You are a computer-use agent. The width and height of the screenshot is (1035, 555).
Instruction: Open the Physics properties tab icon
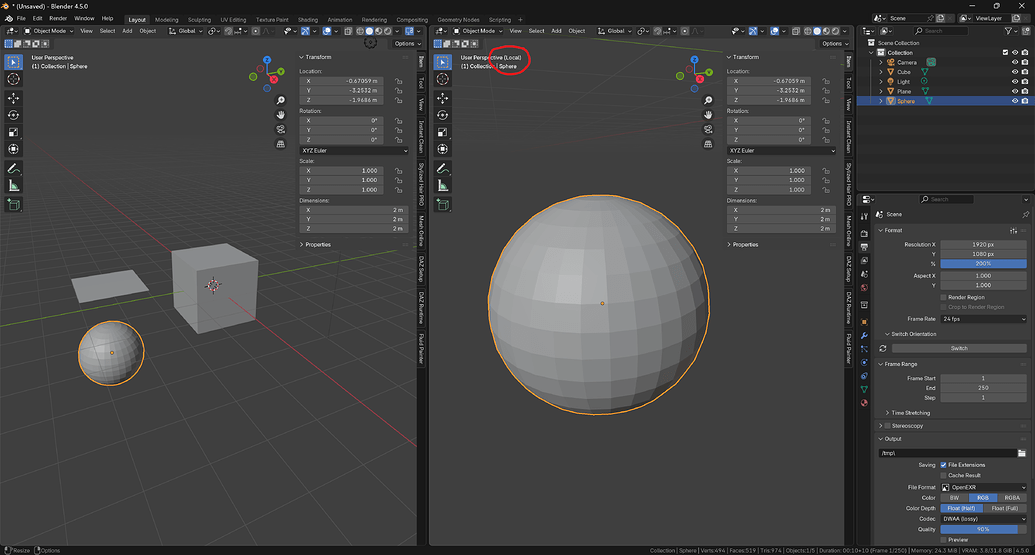864,362
